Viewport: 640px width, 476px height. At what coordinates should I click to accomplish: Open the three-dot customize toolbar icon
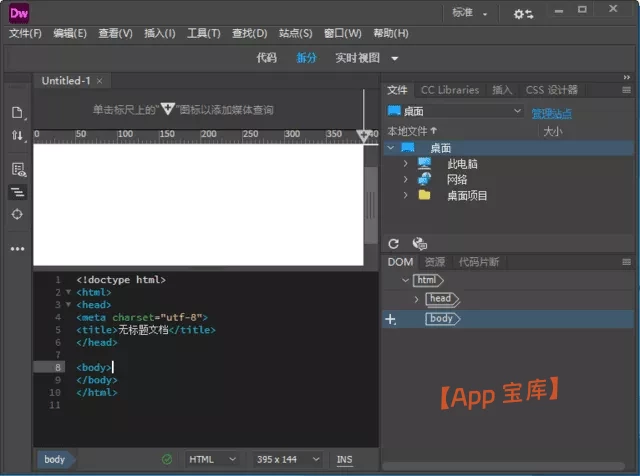[17, 249]
